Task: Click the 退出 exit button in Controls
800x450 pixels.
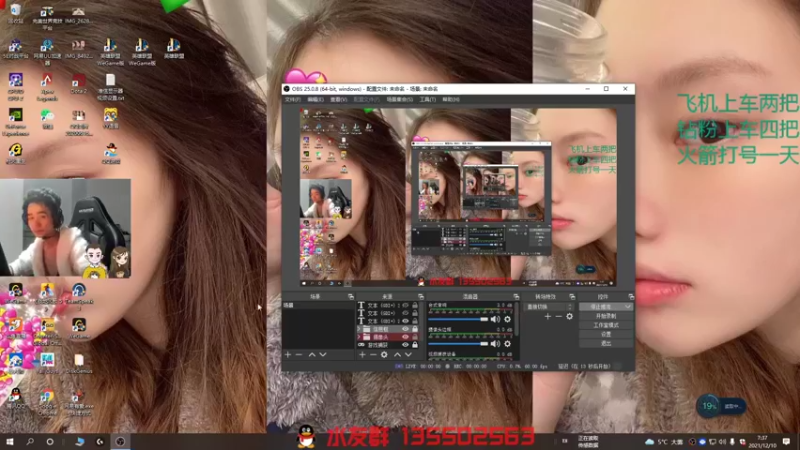Action: 606,343
